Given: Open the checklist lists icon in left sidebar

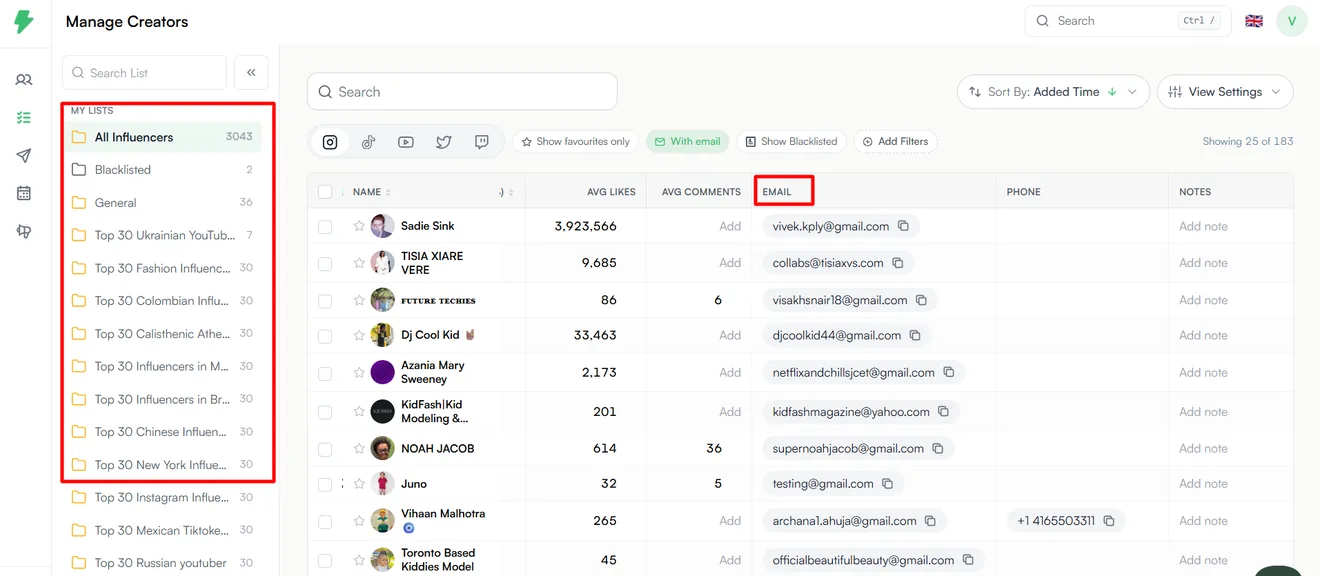Looking at the screenshot, I should [24, 118].
